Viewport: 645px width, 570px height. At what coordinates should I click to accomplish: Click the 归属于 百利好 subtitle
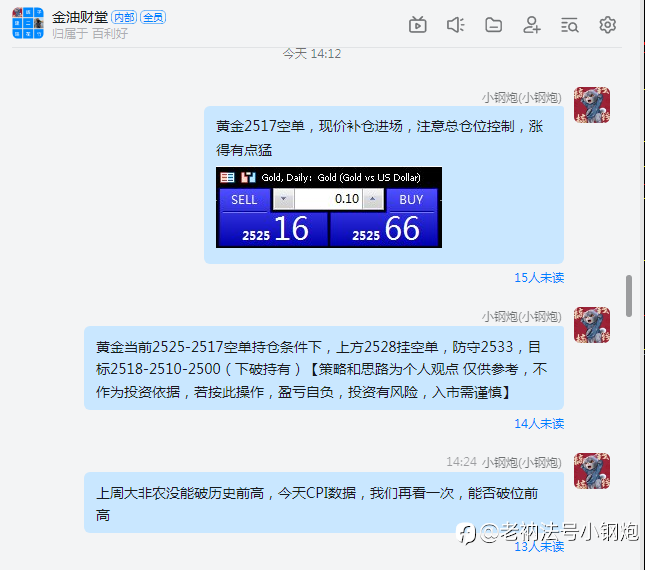[90, 33]
